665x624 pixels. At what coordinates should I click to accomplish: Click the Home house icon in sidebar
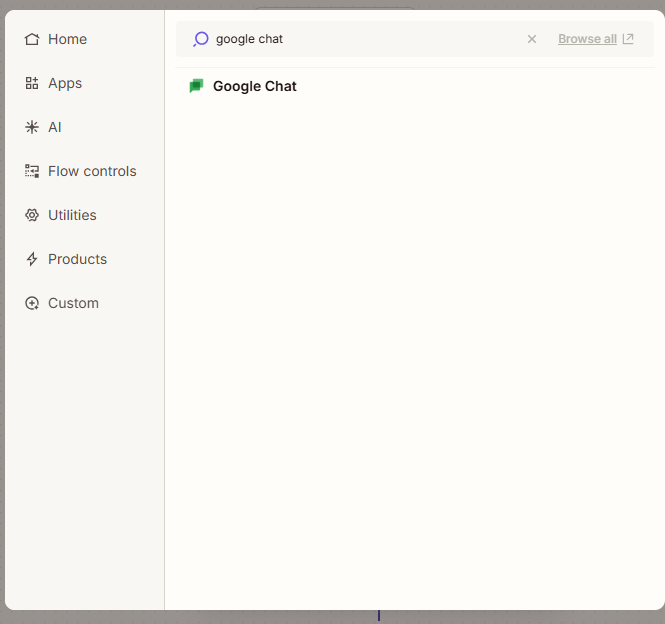[32, 39]
